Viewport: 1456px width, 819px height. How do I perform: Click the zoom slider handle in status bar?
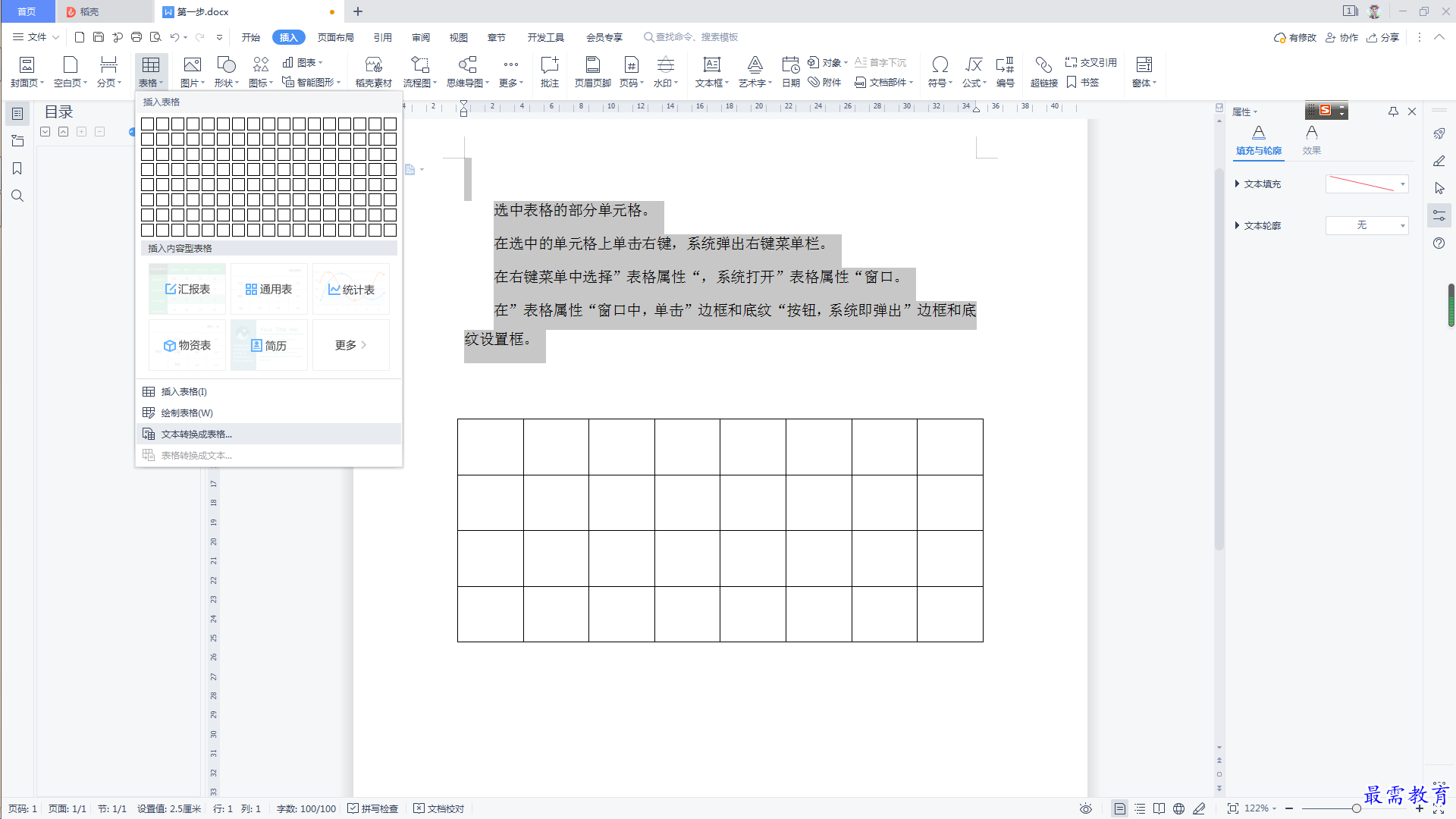(1356, 808)
